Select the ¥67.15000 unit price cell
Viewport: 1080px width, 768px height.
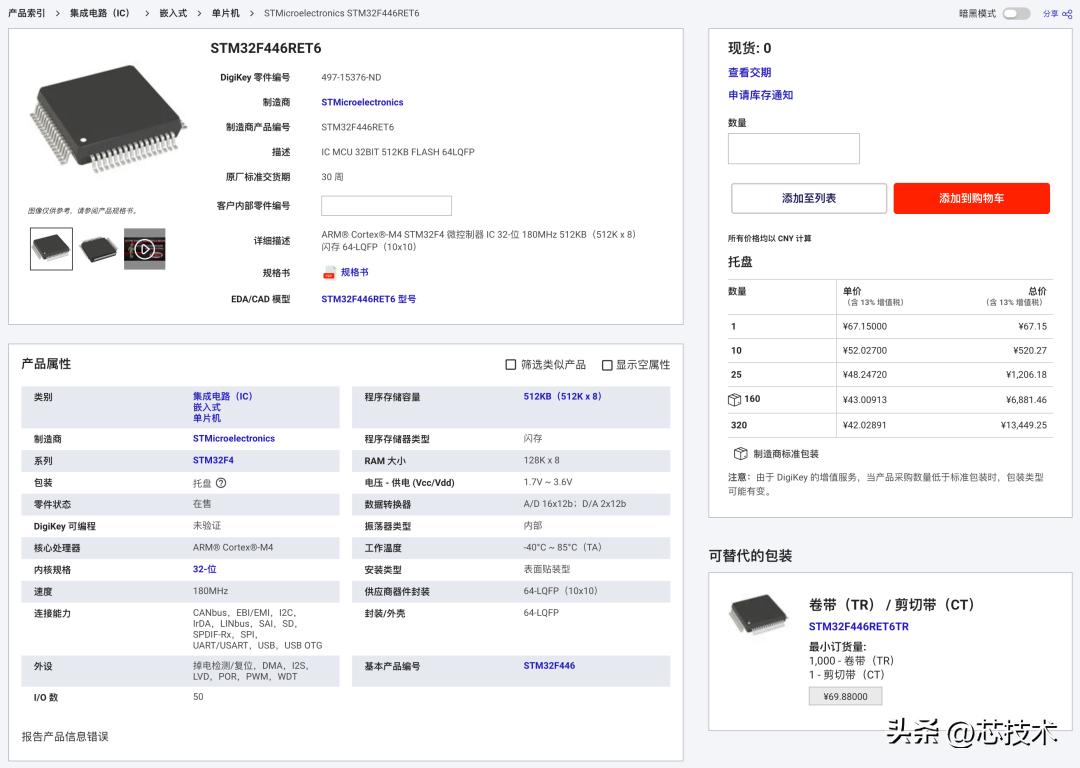[x=864, y=326]
